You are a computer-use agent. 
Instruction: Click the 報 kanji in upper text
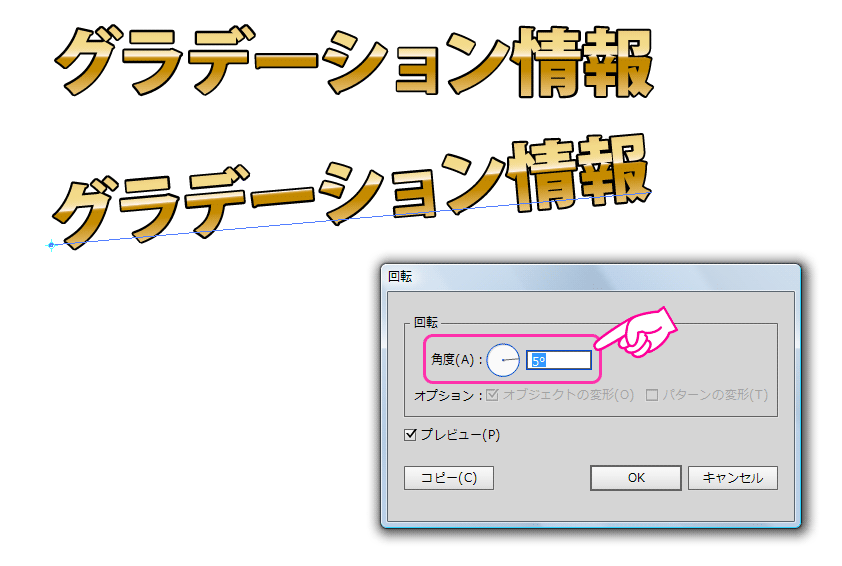[619, 62]
